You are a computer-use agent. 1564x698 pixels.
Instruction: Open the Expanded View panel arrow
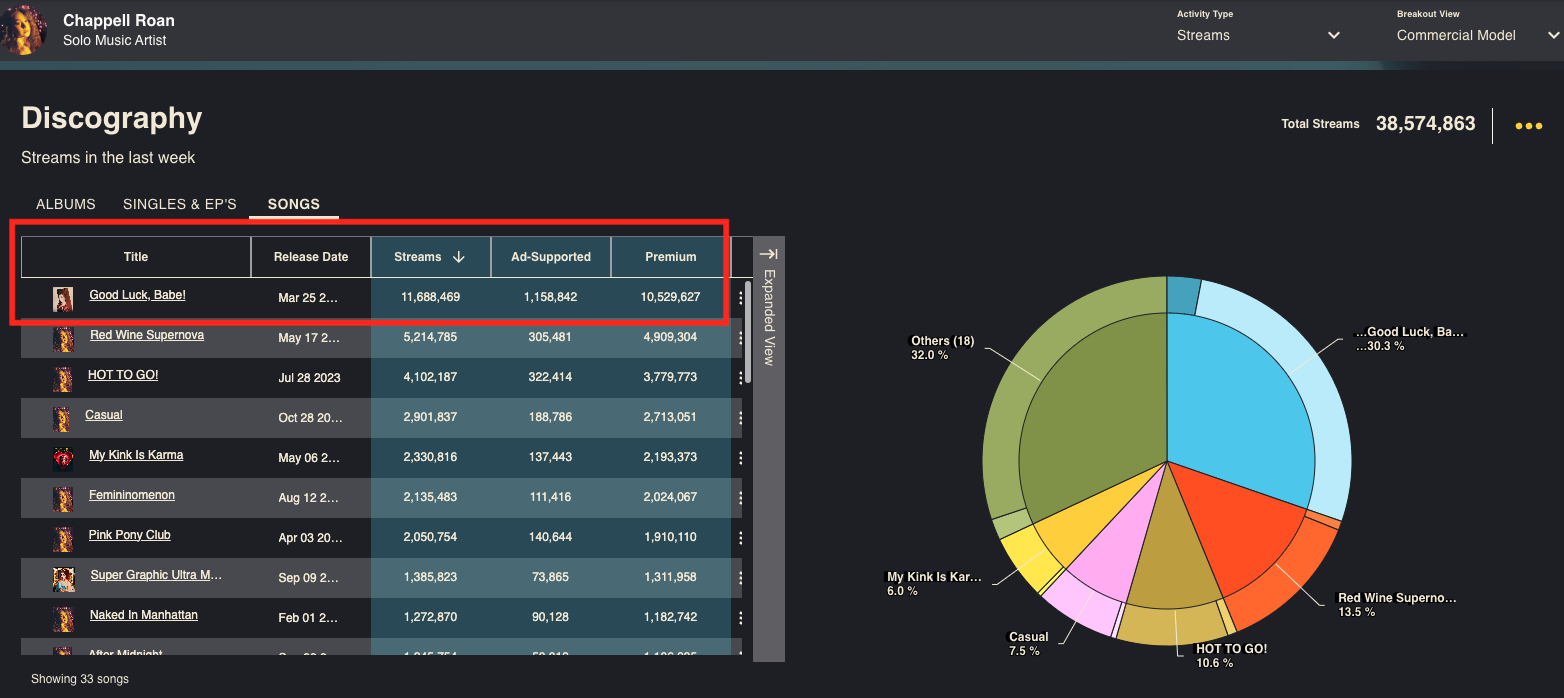coord(768,254)
